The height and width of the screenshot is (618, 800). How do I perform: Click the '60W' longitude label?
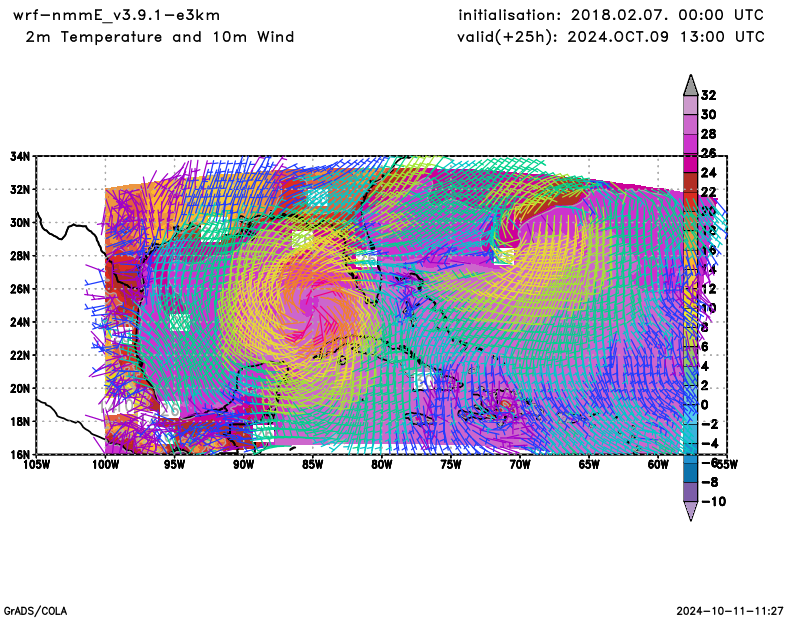(658, 464)
